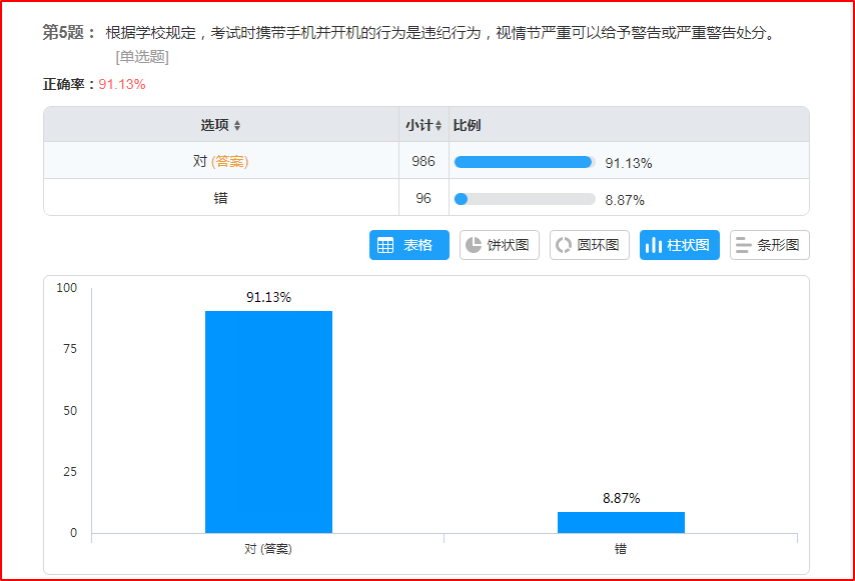Viewport: 855px width, 581px height.
Task: Click the 比例 column header
Action: coord(467,125)
